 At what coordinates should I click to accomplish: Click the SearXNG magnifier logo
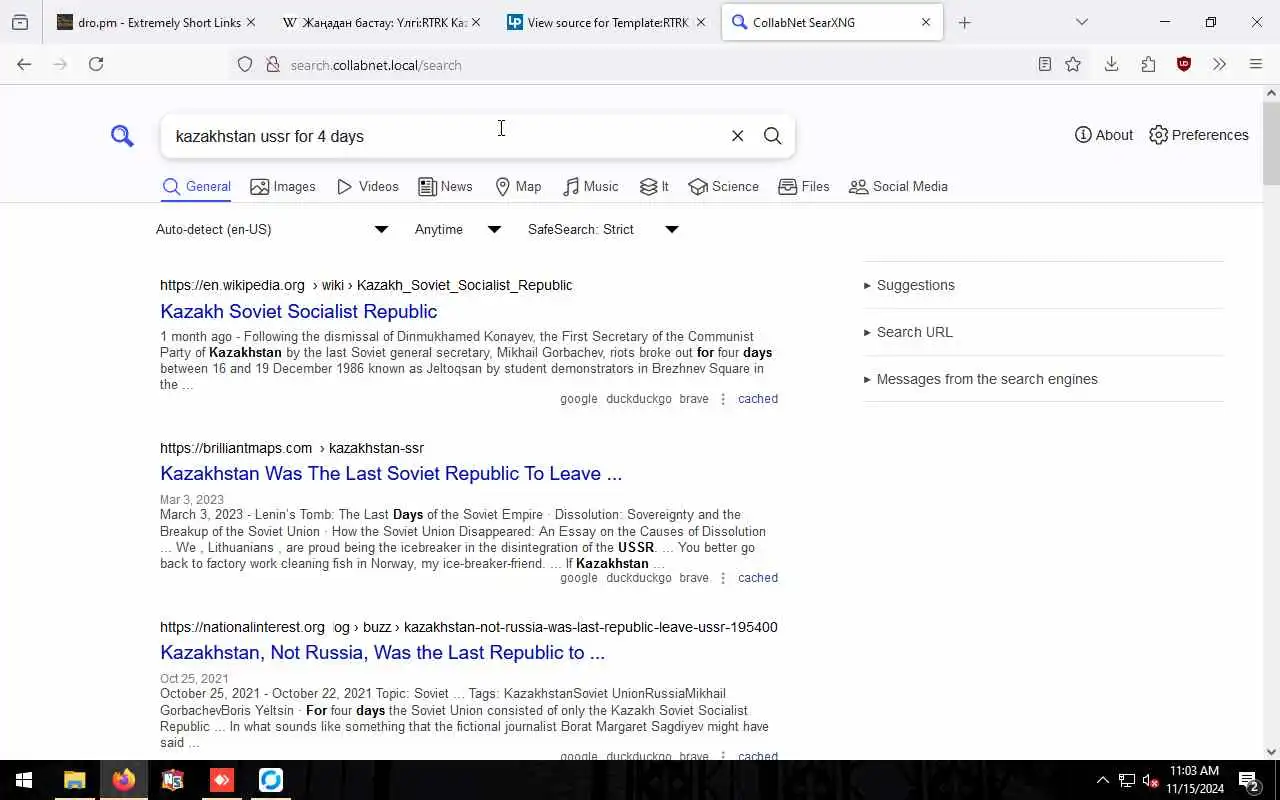click(122, 136)
